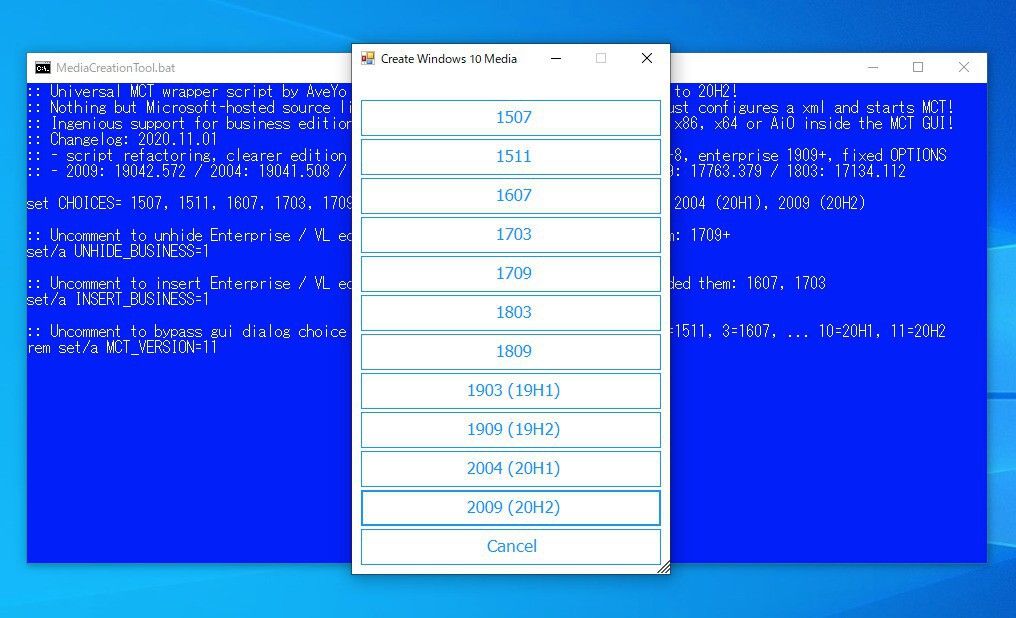This screenshot has width=1016, height=618.
Task: Click the 'set/a UNHIDE_BUSINESS=1' console line
Action: [118, 251]
